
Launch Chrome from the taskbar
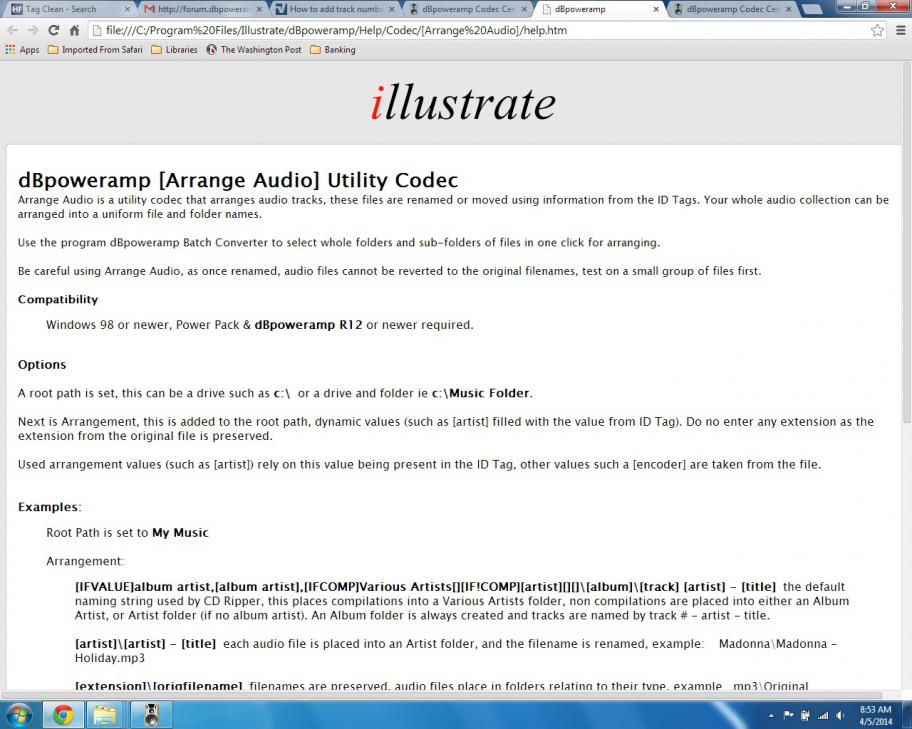(x=63, y=715)
